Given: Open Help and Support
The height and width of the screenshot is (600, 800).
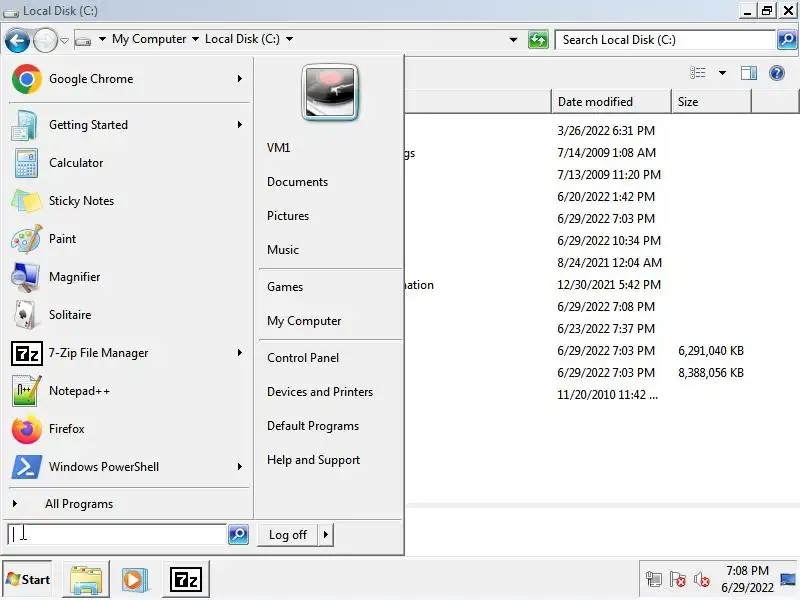Looking at the screenshot, I should click(313, 460).
